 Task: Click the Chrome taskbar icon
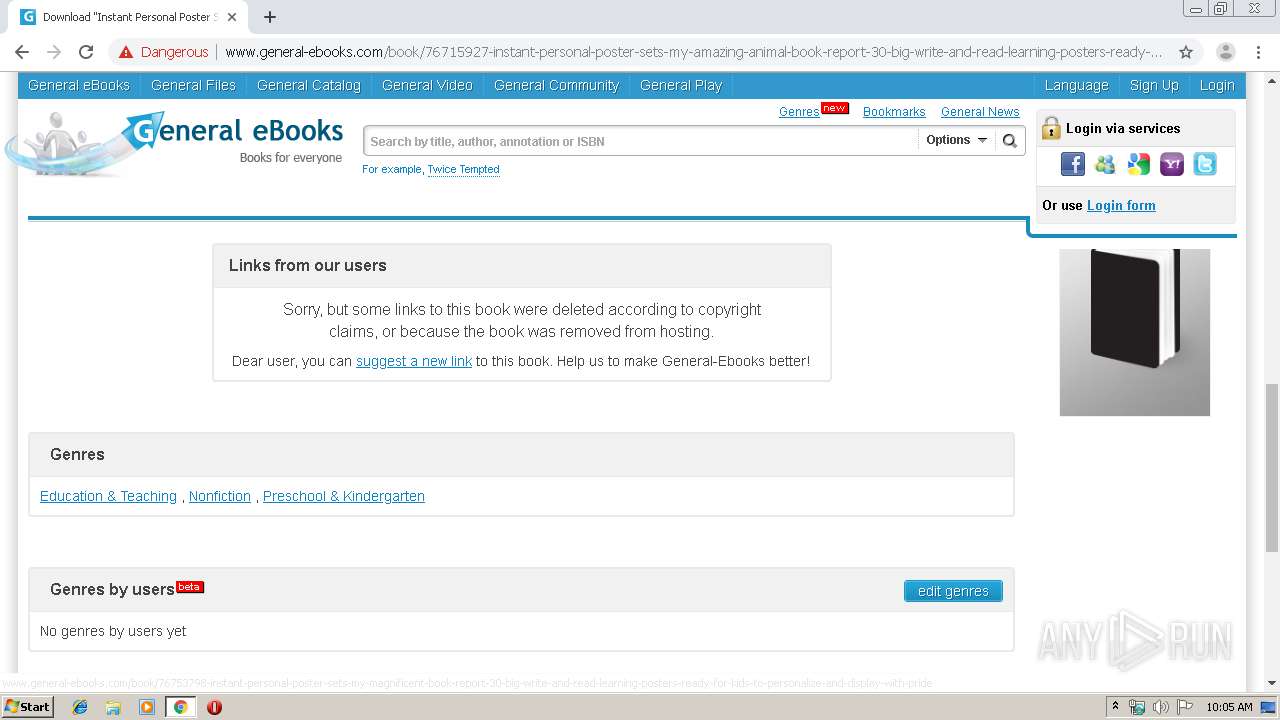click(x=180, y=707)
